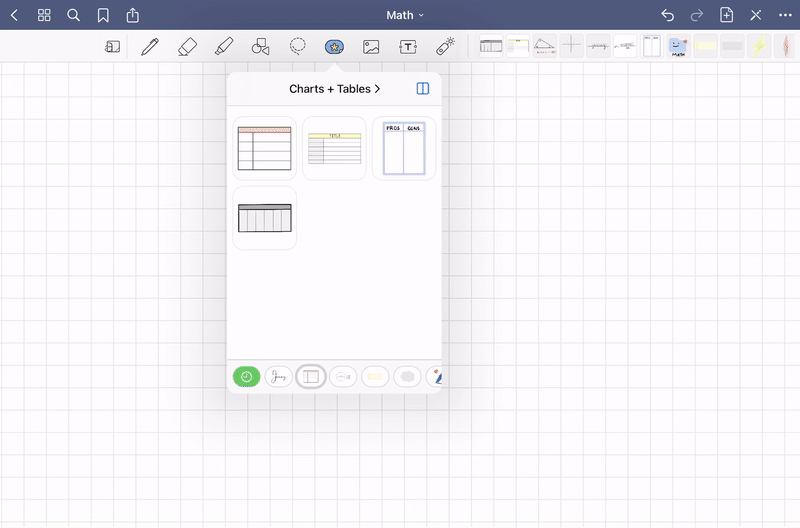Image resolution: width=800 pixels, height=528 pixels.
Task: Switch to the recent elements tab
Action: (246, 377)
